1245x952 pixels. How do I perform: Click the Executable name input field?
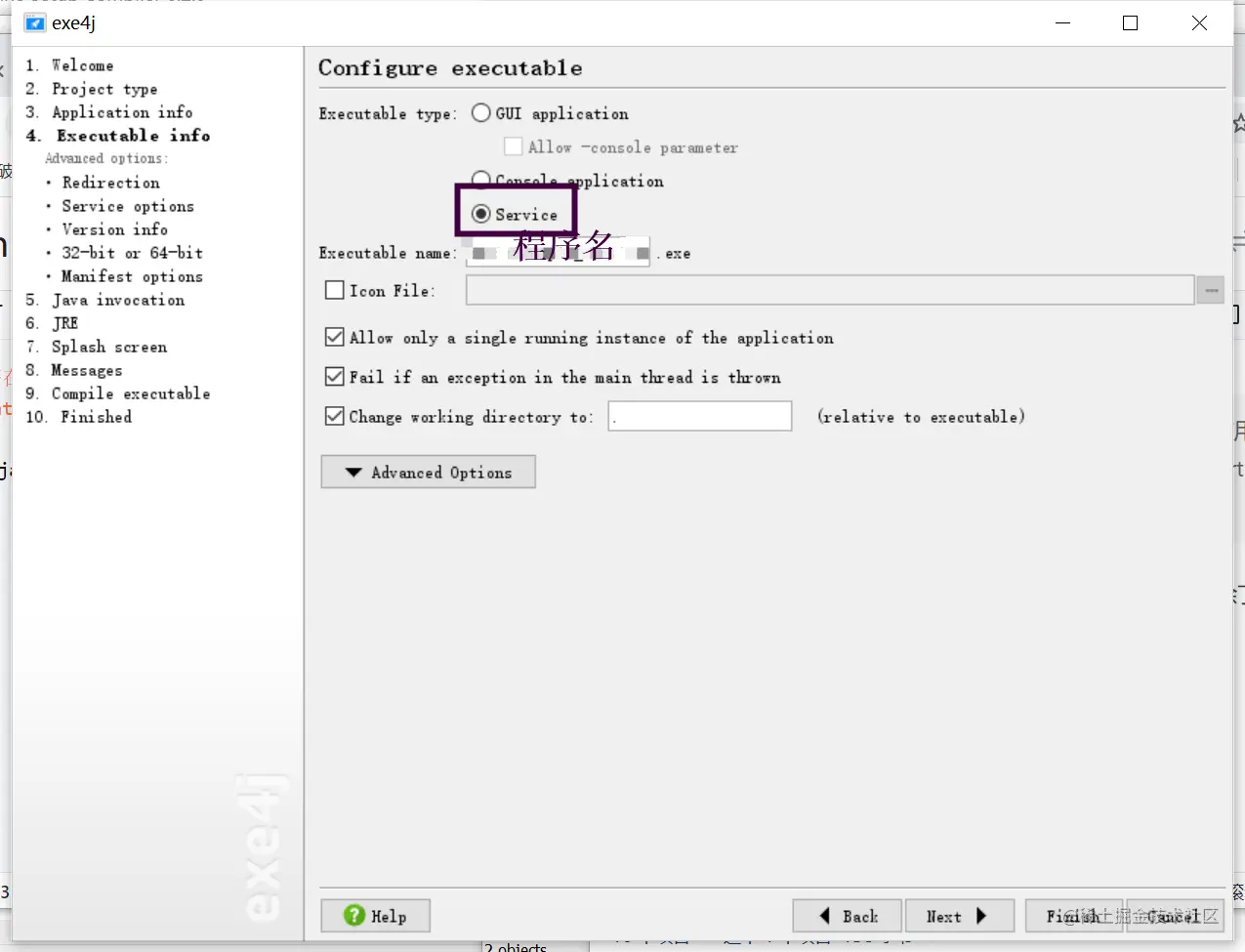click(x=559, y=253)
